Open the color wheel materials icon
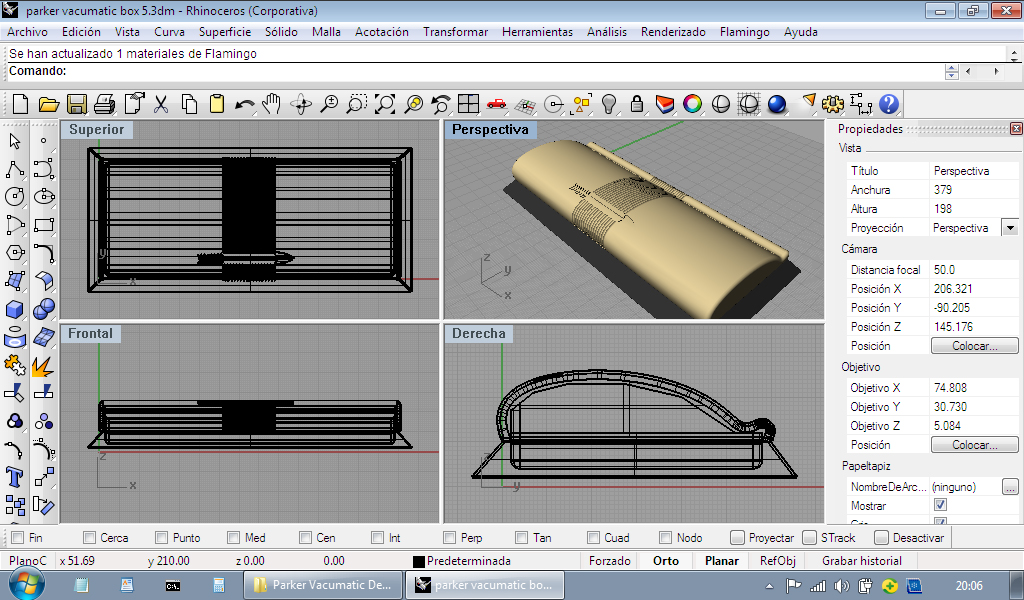Image resolution: width=1024 pixels, height=600 pixels. click(x=692, y=104)
